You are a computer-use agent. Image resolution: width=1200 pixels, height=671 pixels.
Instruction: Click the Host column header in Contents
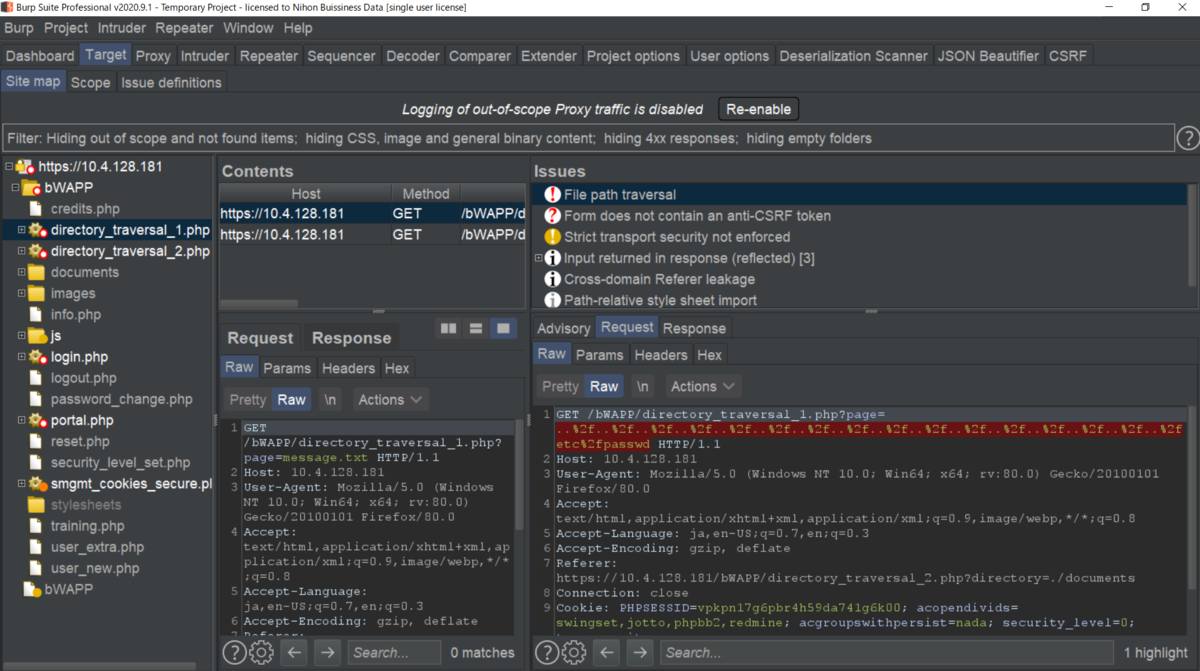pos(306,194)
